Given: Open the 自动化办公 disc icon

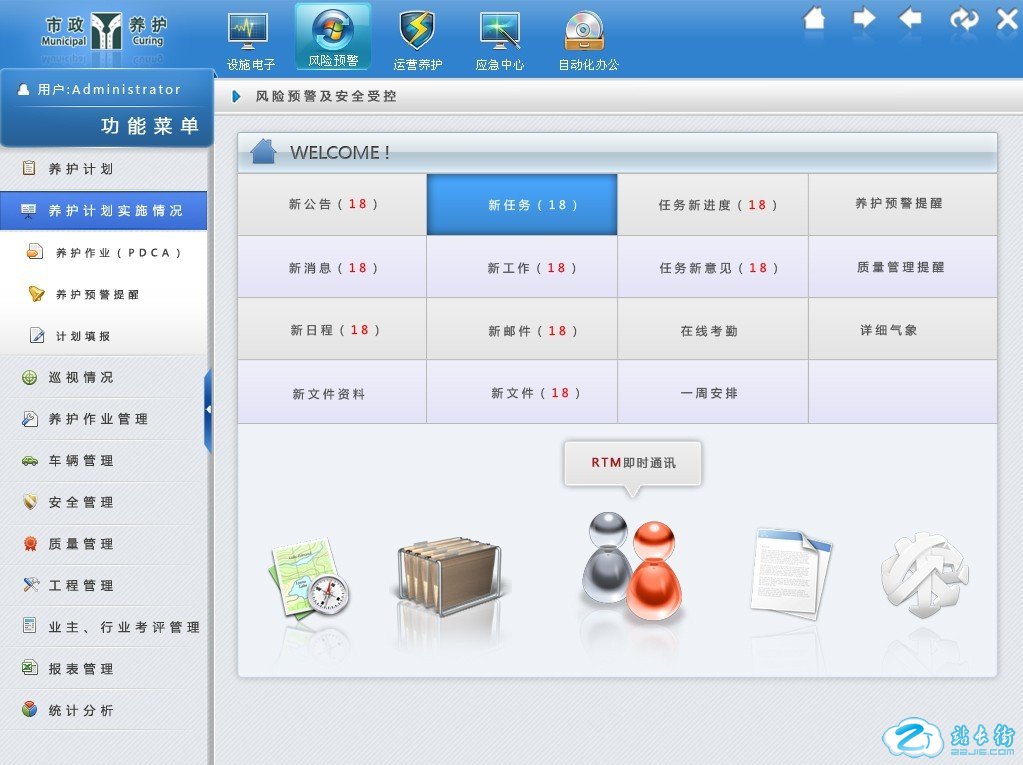Looking at the screenshot, I should pyautogui.click(x=584, y=33).
